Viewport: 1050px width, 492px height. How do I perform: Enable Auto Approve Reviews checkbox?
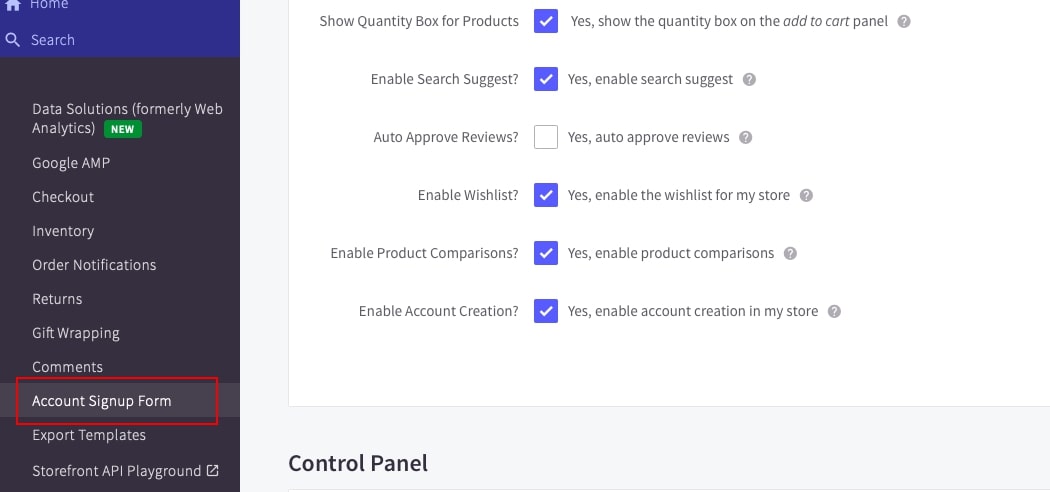[546, 137]
